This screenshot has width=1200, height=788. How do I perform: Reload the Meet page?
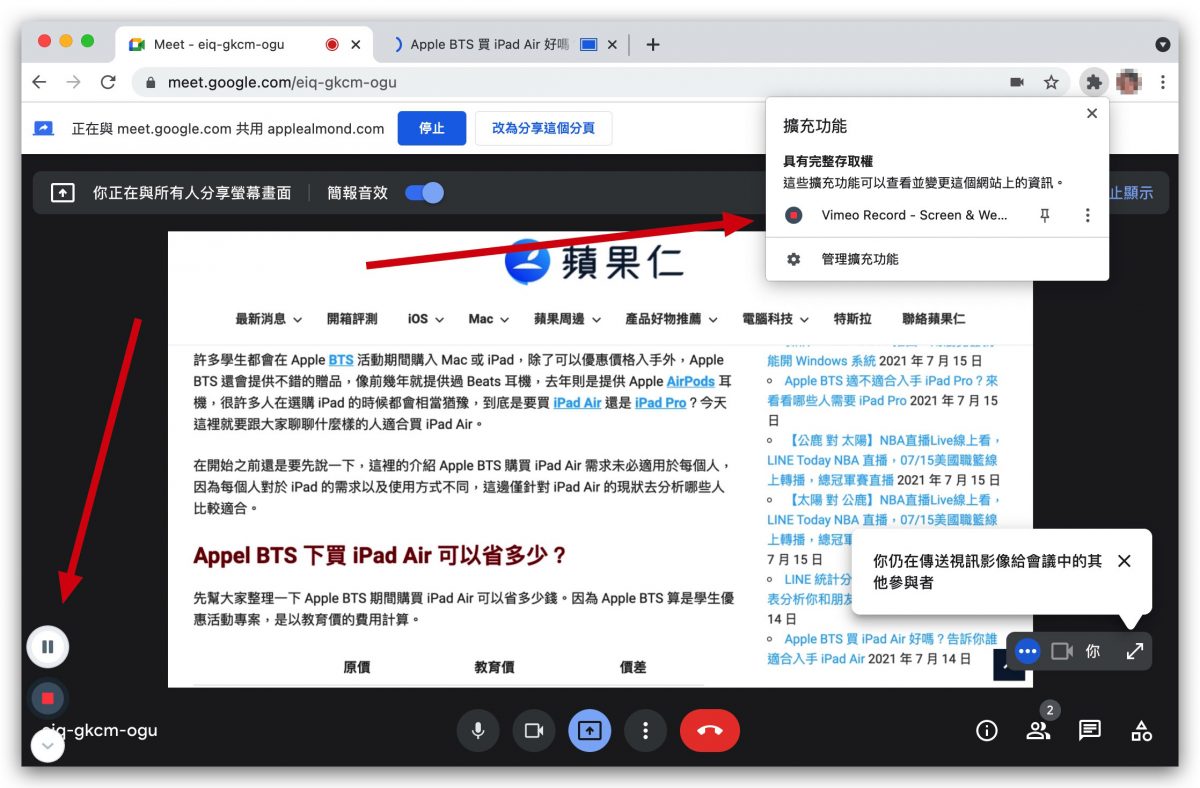click(108, 82)
